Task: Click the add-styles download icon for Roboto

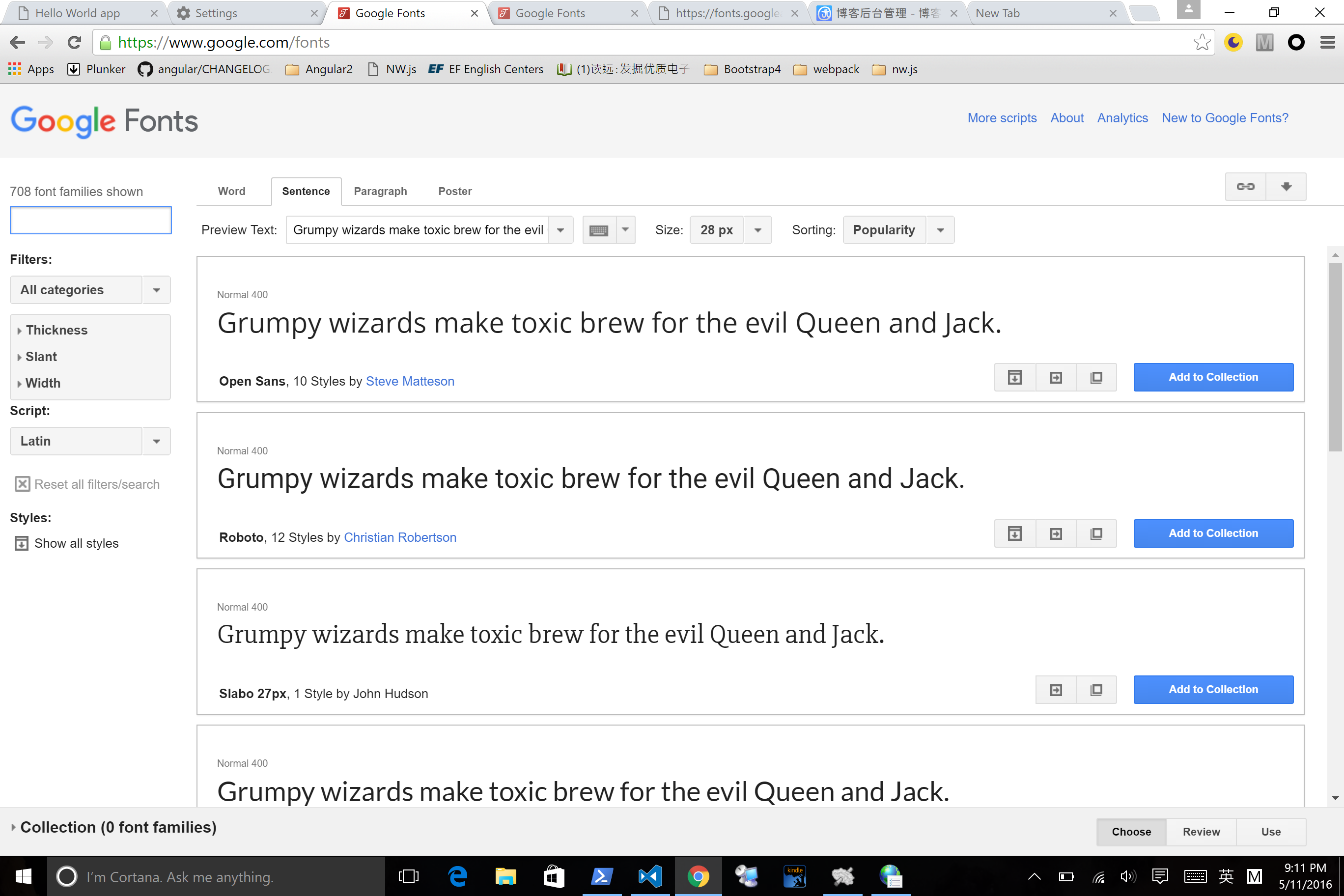Action: [1014, 533]
